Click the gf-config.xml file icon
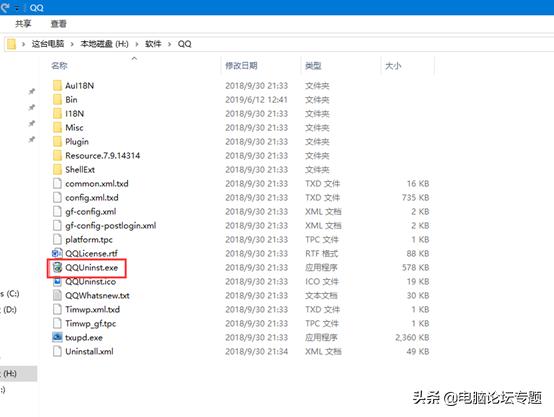 57,211
